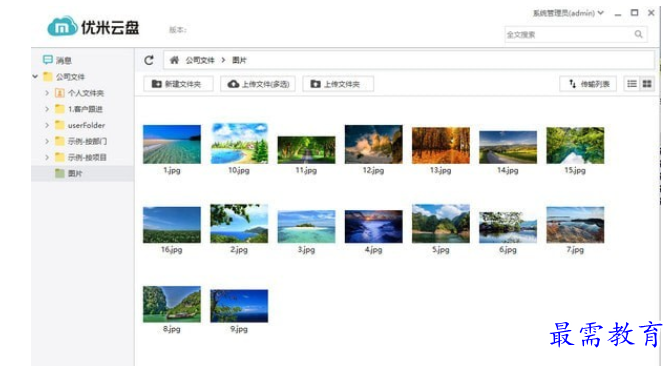Switch to list view layout
671x366 pixels.
pyautogui.click(x=632, y=84)
